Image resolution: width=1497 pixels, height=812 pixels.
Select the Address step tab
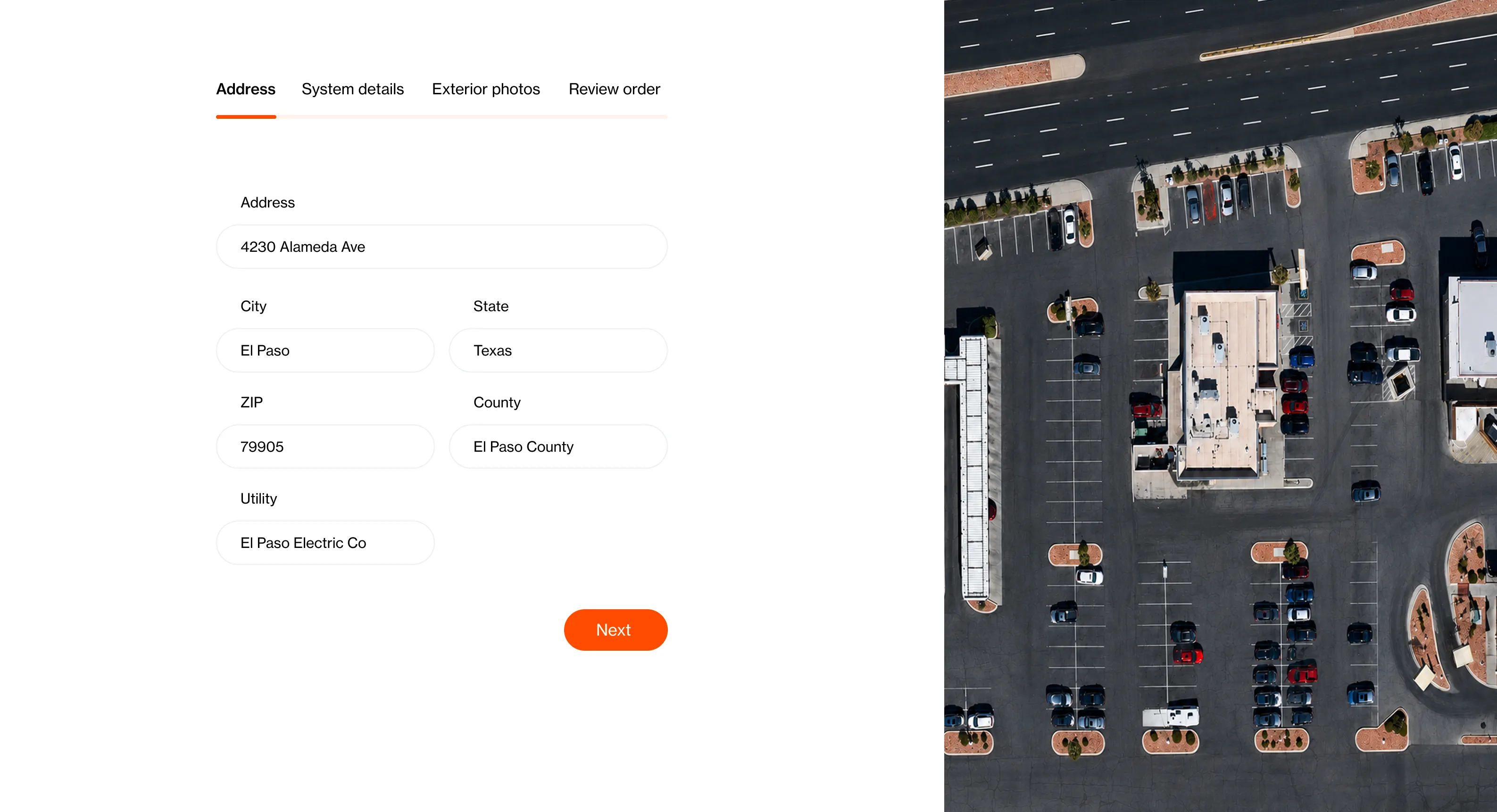coord(245,89)
